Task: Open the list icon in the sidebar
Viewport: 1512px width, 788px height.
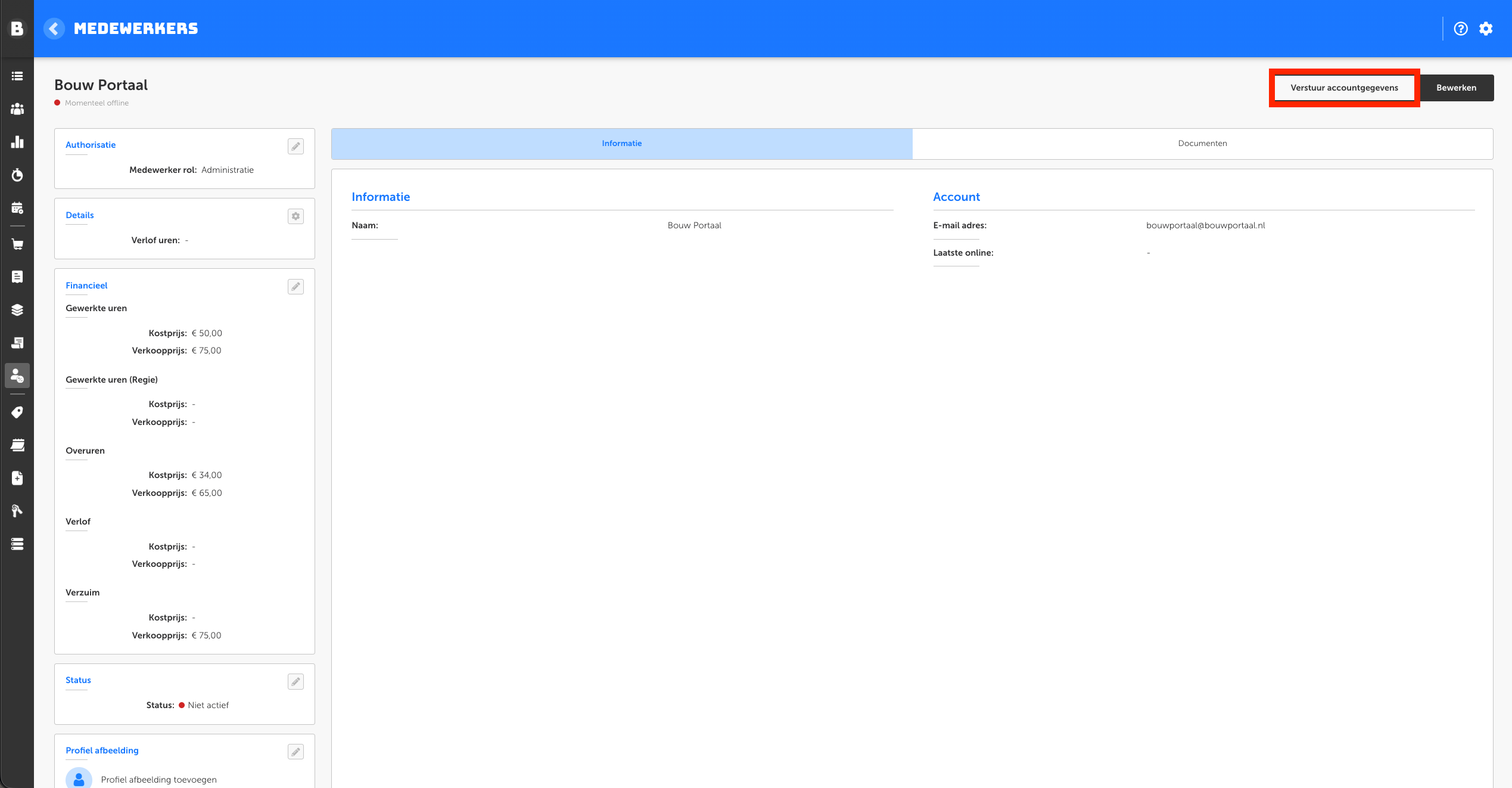Action: tap(17, 76)
